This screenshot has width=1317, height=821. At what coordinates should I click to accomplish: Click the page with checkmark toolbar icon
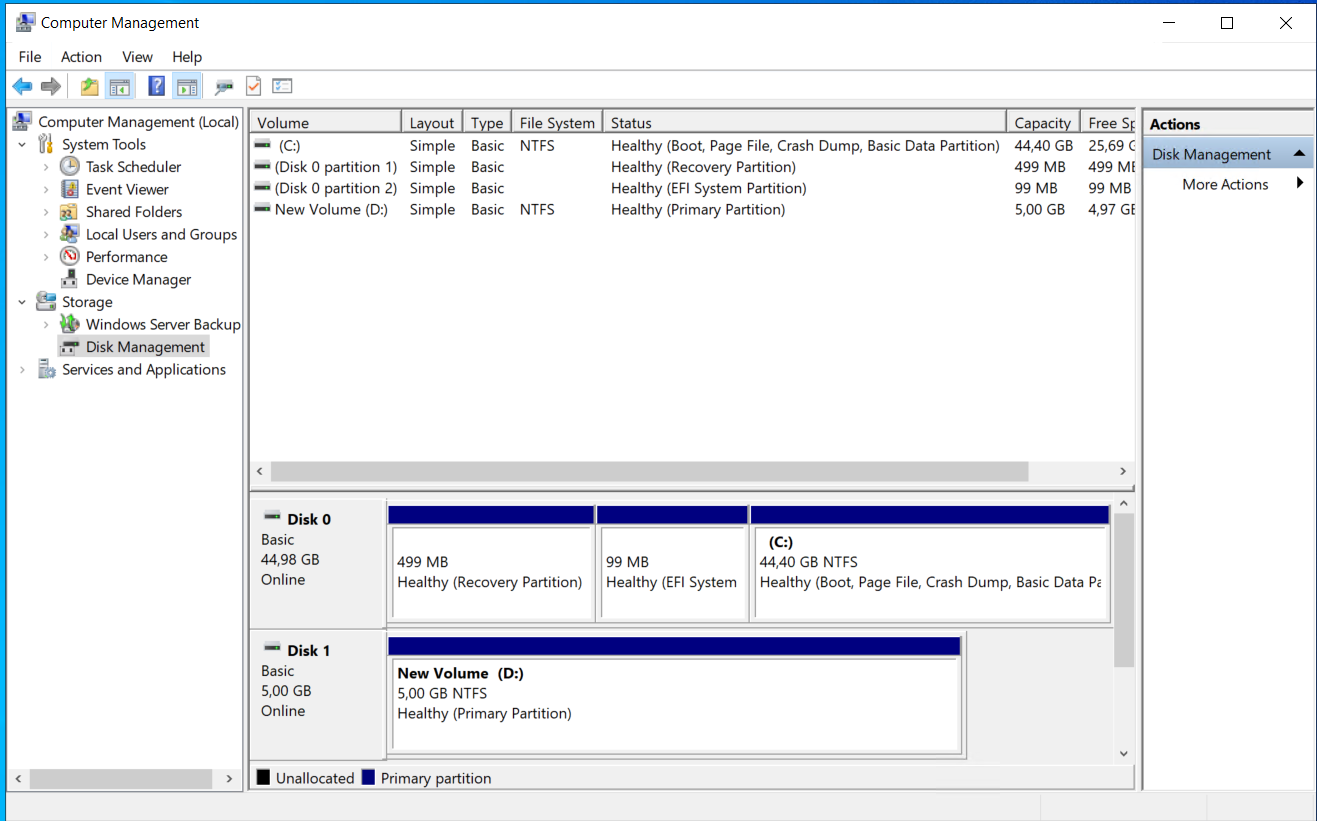[x=253, y=87]
